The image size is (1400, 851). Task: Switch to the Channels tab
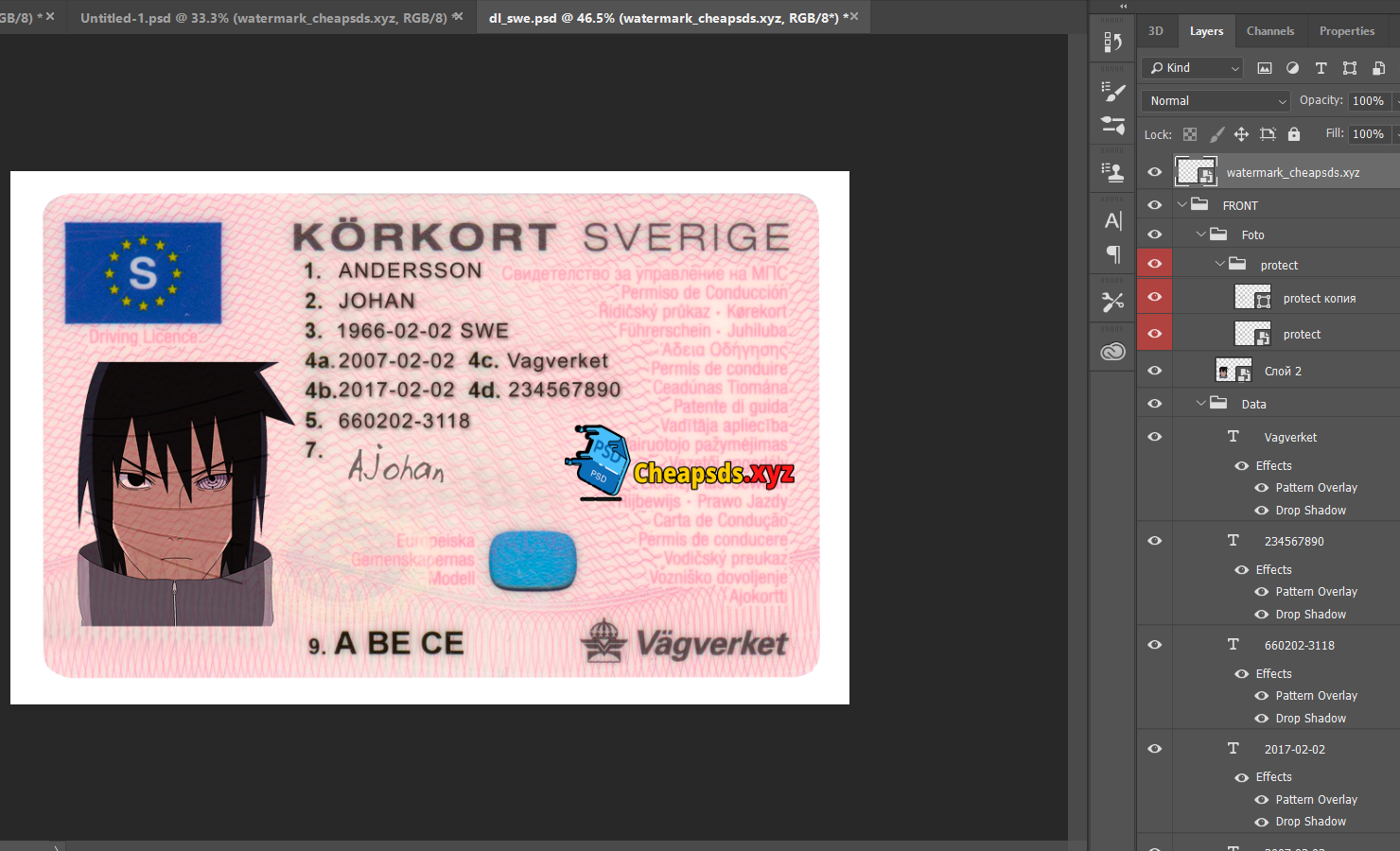(1269, 31)
